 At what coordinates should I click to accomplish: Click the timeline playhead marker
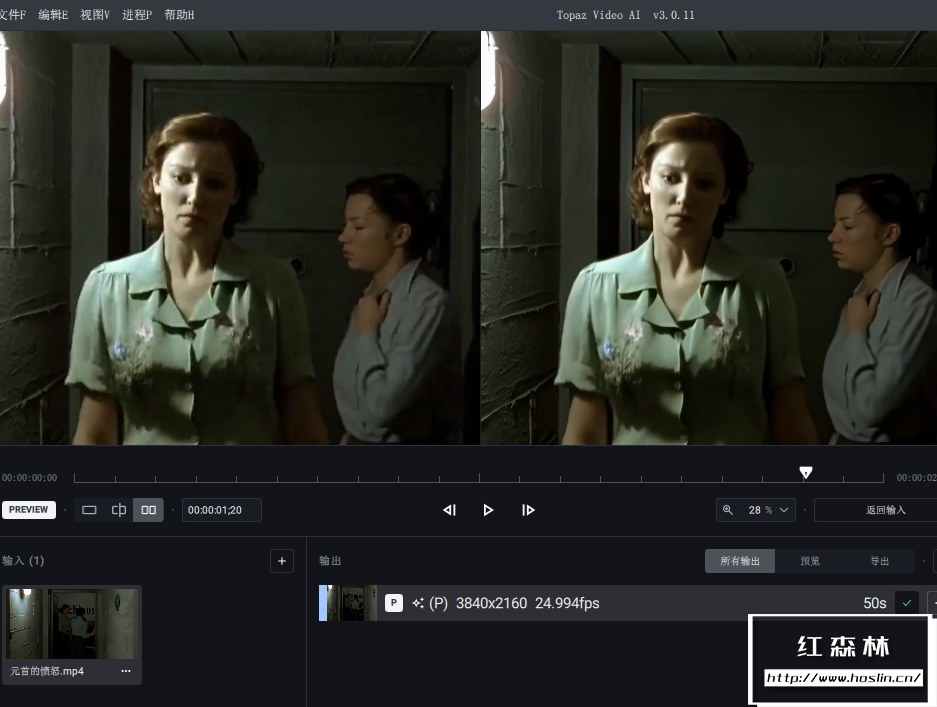[x=806, y=473]
